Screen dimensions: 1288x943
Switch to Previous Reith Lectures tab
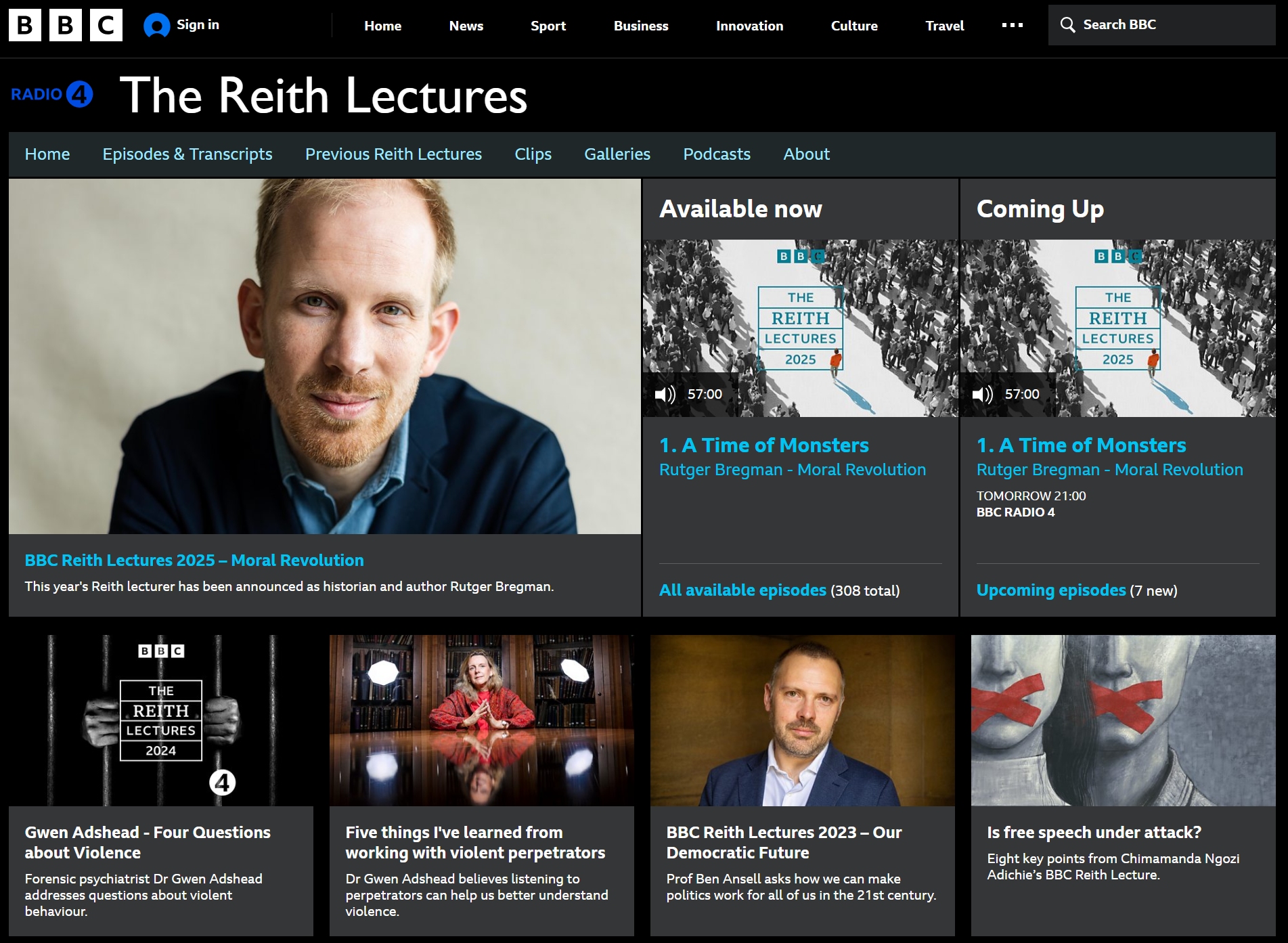pos(393,154)
